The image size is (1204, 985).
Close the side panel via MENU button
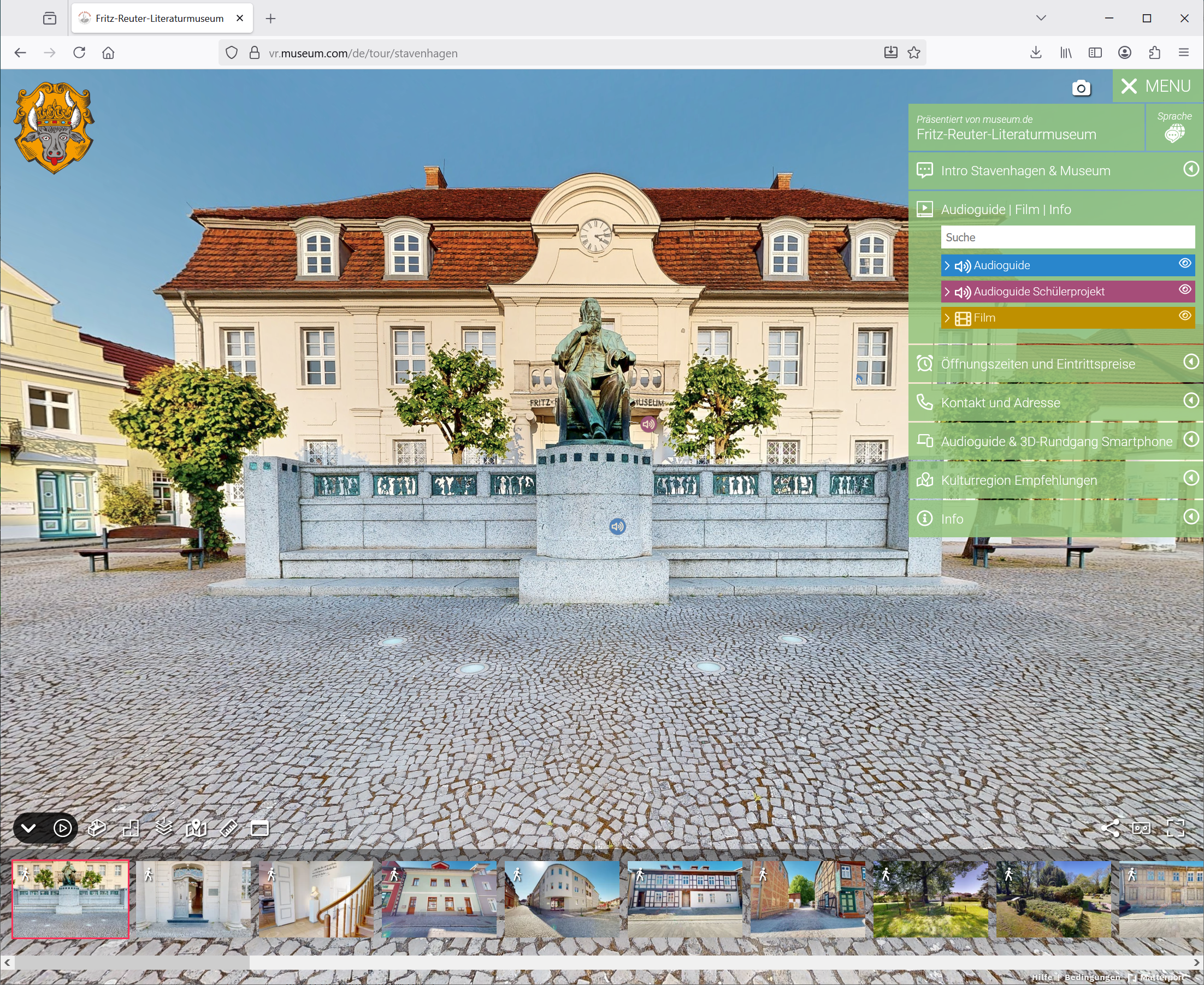click(x=1157, y=86)
